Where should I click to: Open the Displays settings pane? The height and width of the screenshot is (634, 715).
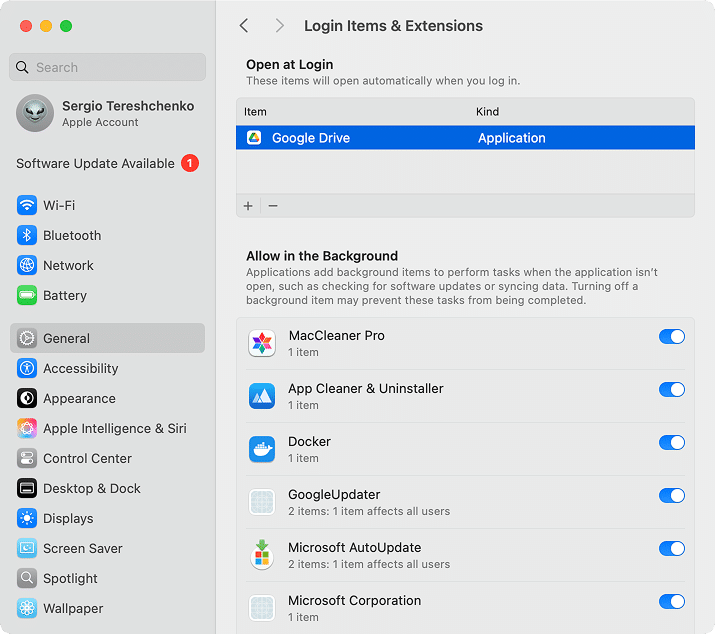point(68,518)
